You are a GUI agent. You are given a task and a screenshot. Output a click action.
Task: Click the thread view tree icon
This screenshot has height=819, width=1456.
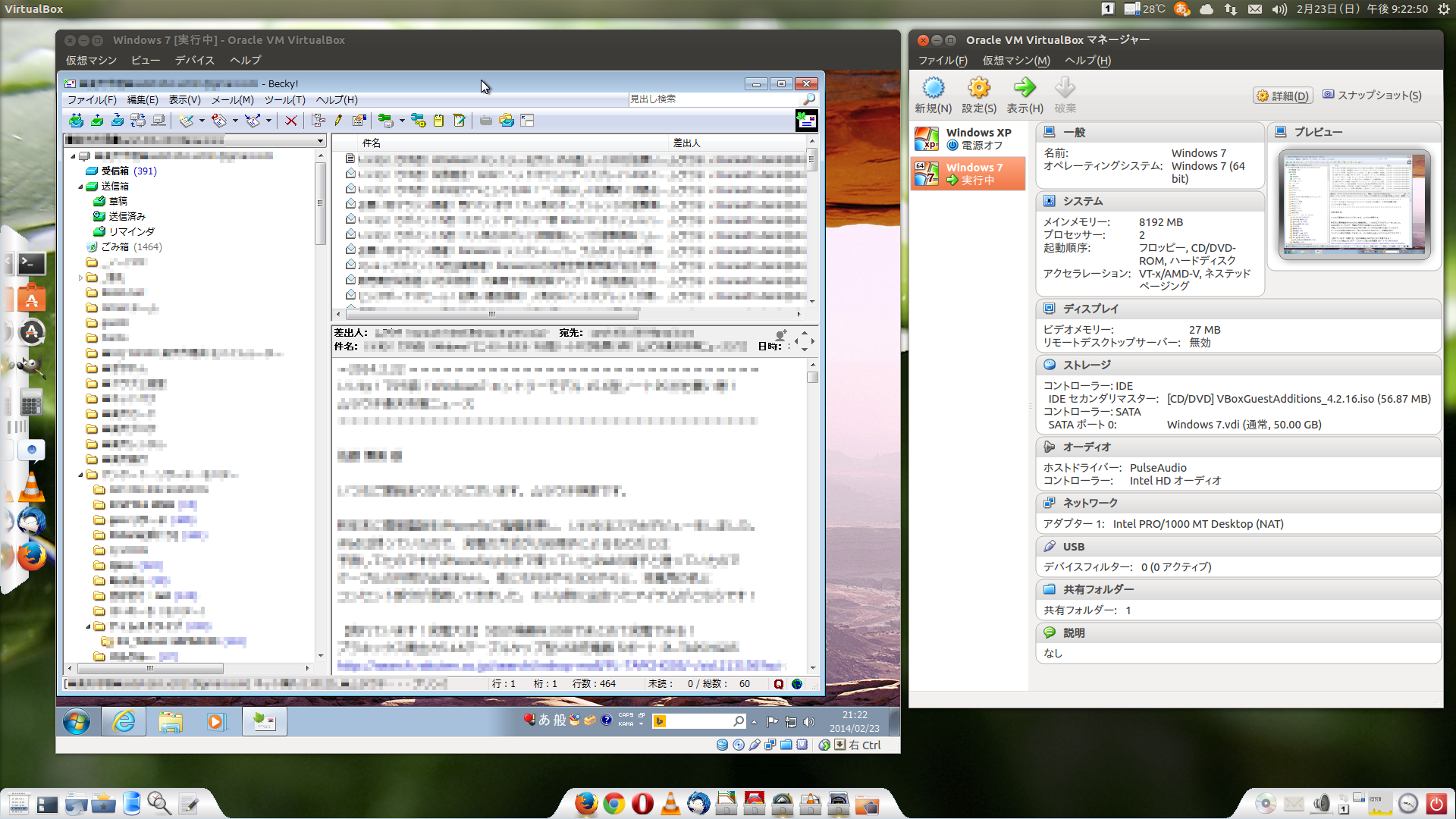(x=318, y=121)
